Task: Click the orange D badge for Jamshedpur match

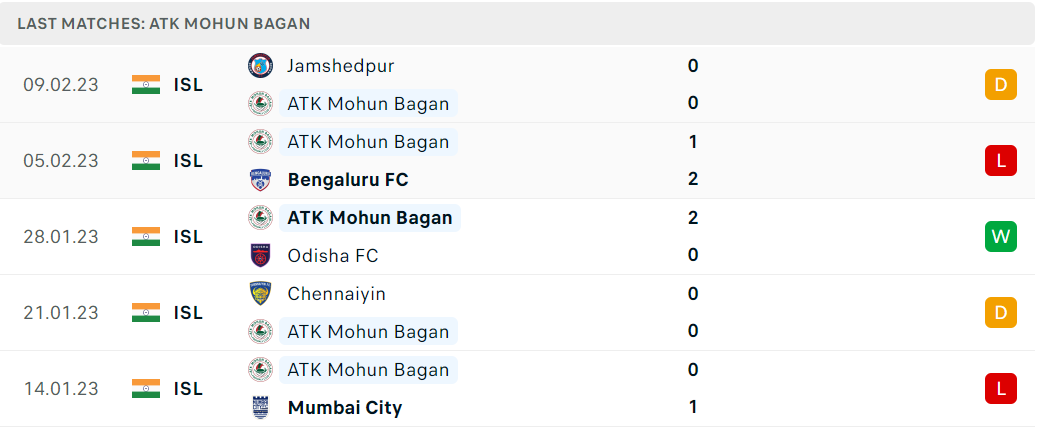Action: pyautogui.click(x=1001, y=85)
